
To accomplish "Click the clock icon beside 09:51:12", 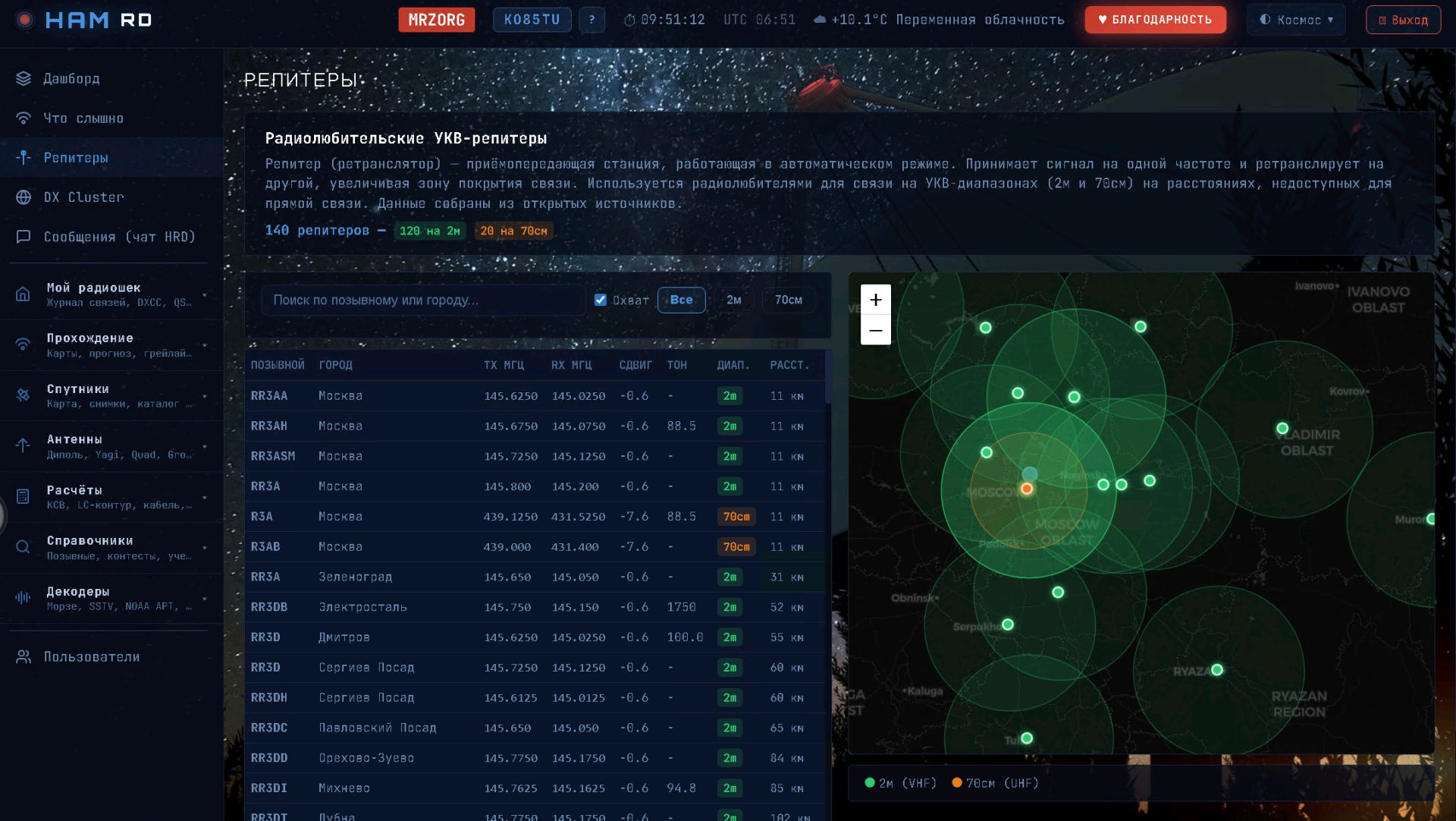I will tap(629, 20).
